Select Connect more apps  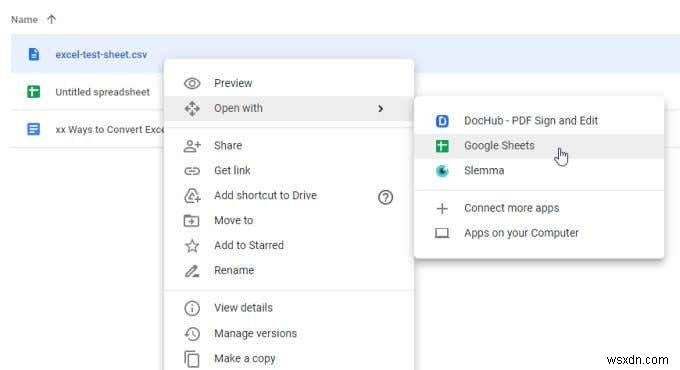tap(539, 209)
